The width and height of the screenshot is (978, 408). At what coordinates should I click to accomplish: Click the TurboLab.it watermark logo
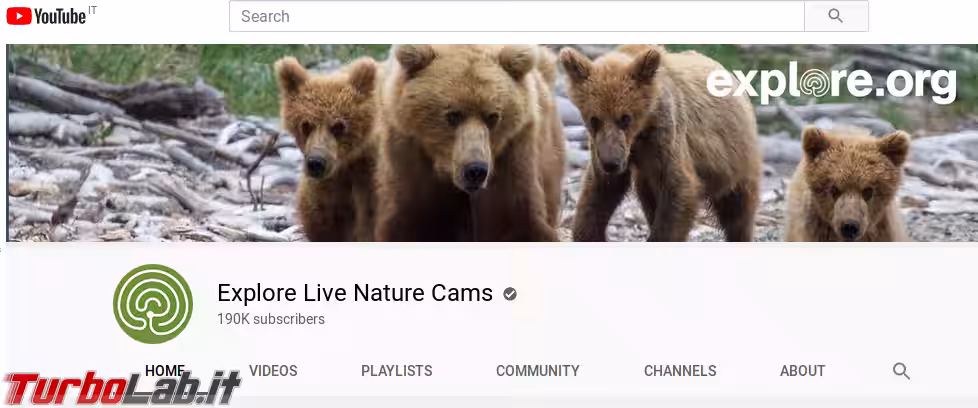(x=120, y=387)
